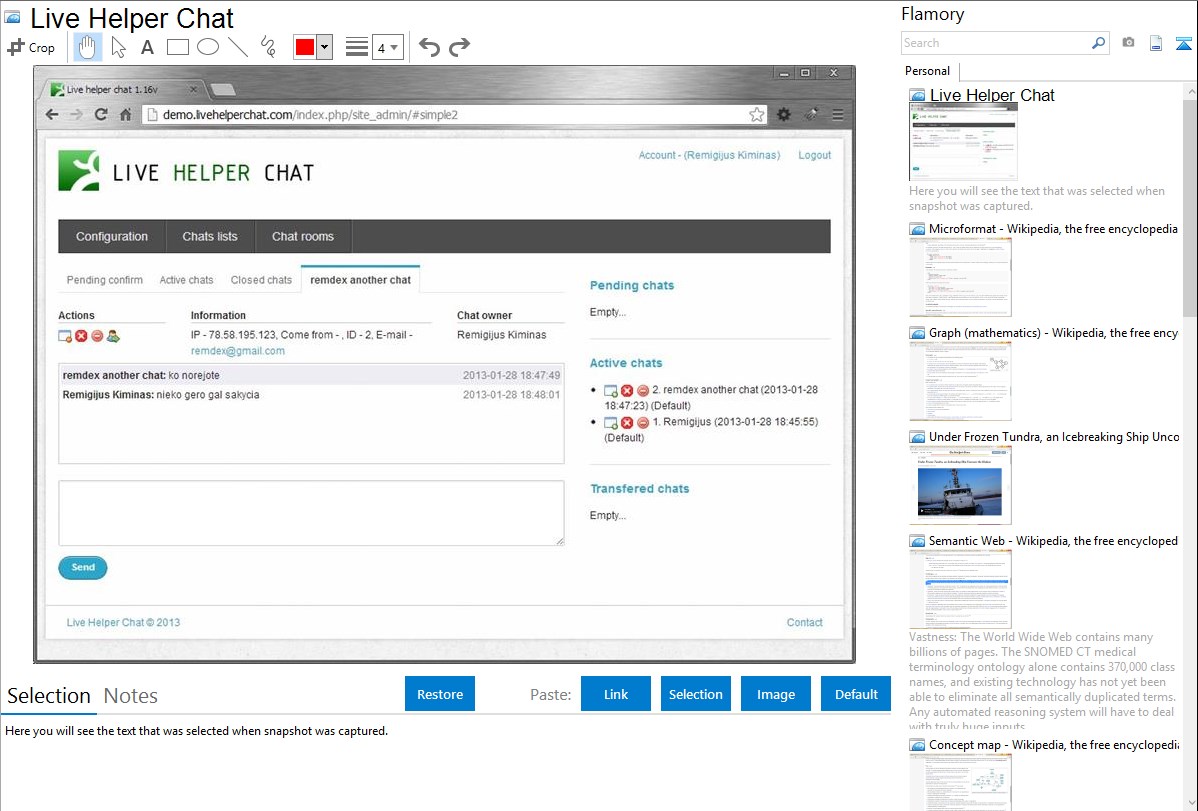Pick the rectangle shape tool
The width and height of the screenshot is (1198, 811).
pos(178,47)
